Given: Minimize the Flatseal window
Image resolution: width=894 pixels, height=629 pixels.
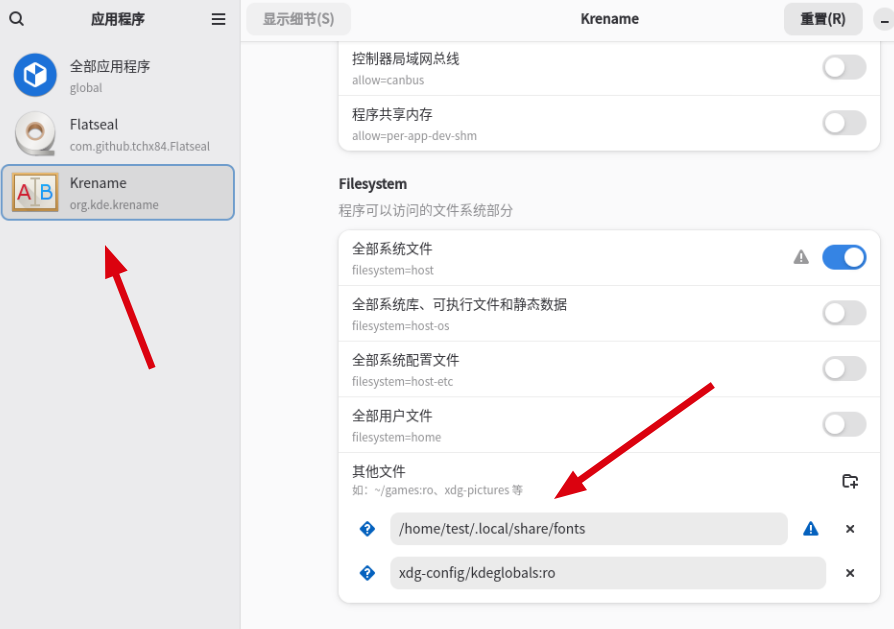Looking at the screenshot, I should click(x=884, y=21).
